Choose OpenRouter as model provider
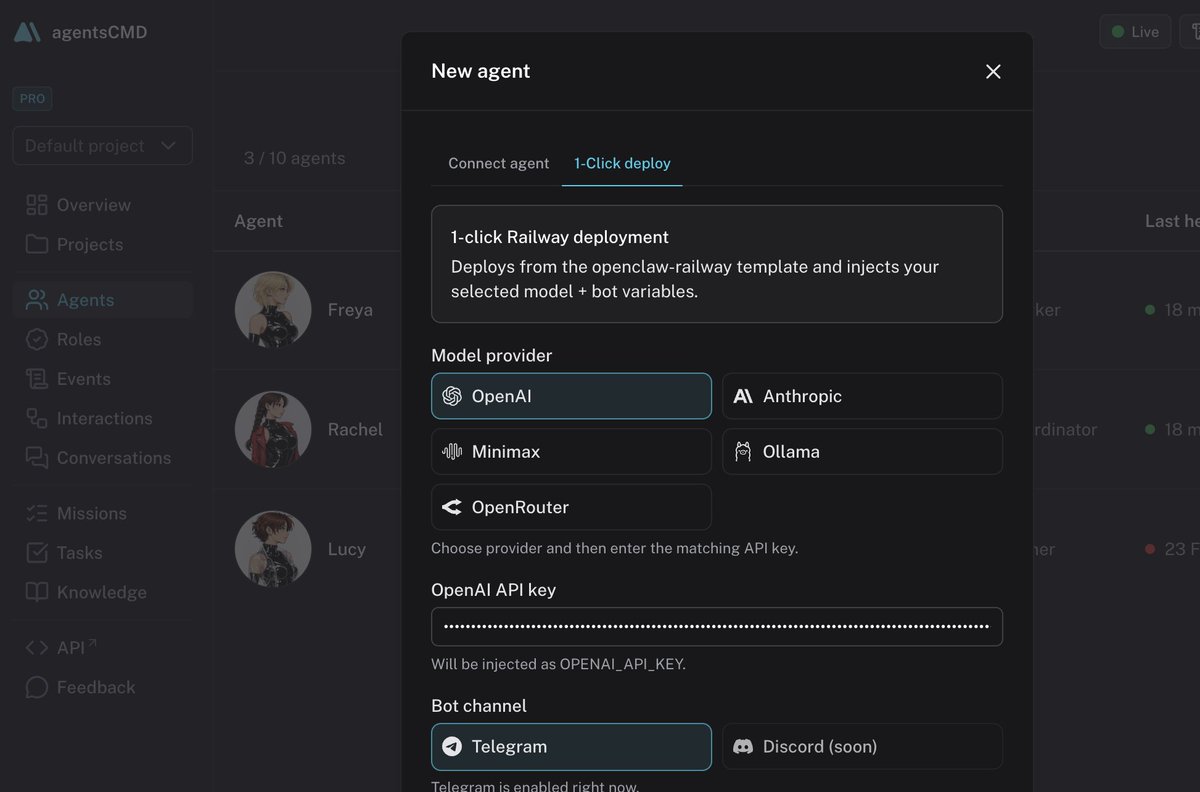The image size is (1200, 792). (571, 507)
